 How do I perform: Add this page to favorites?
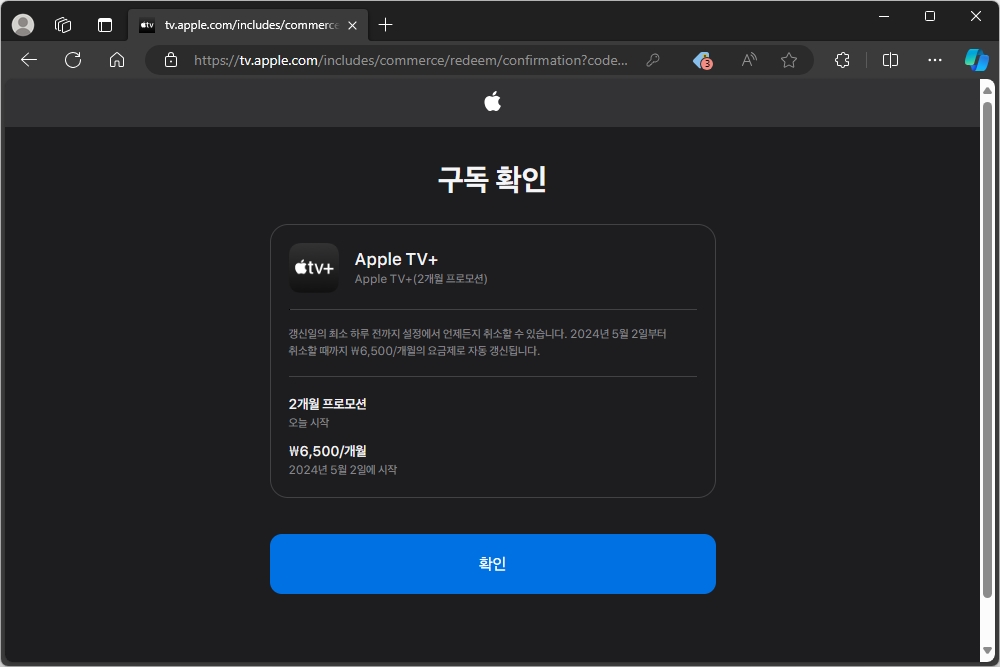point(789,60)
